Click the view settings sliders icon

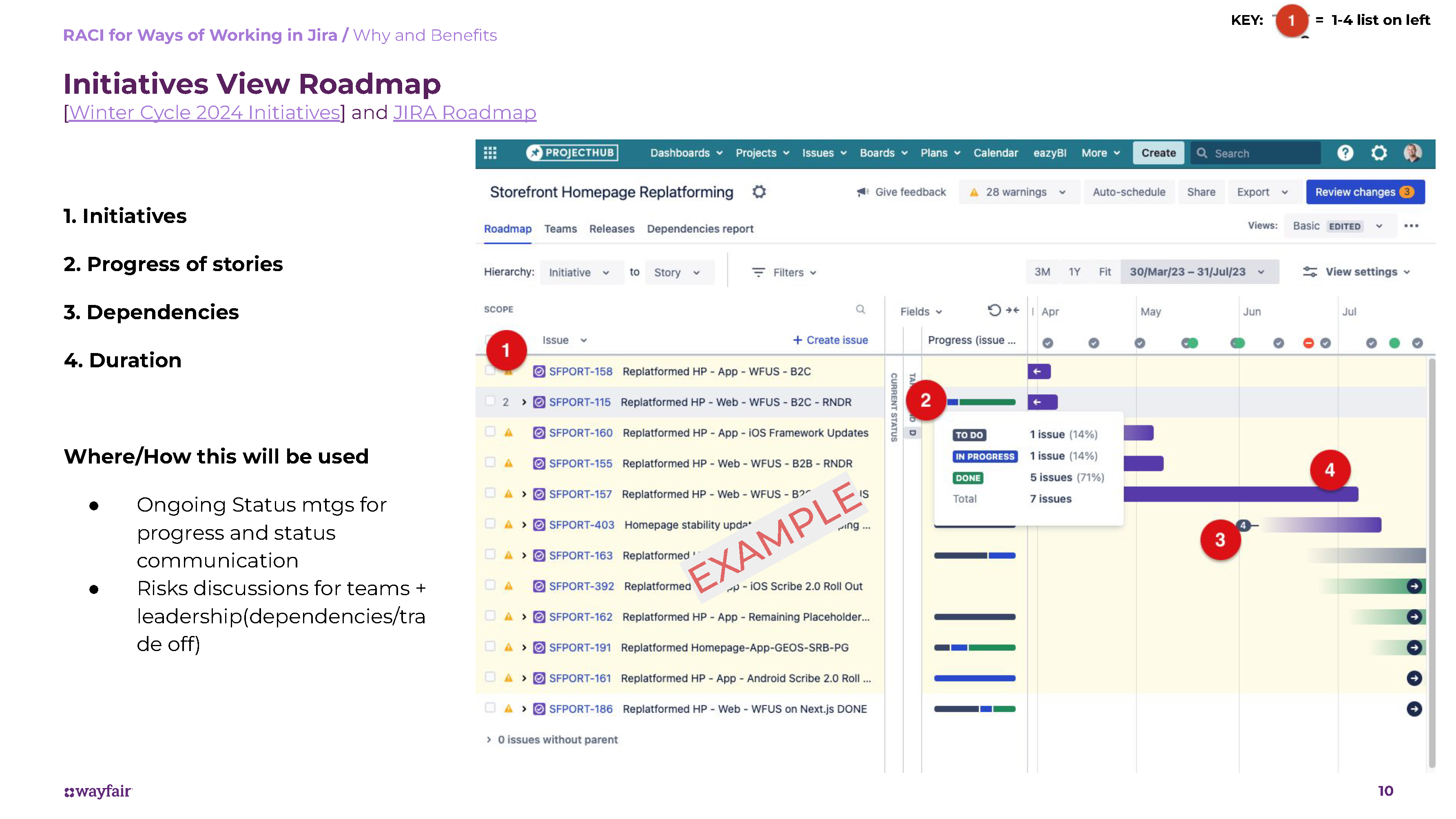[x=1310, y=272]
